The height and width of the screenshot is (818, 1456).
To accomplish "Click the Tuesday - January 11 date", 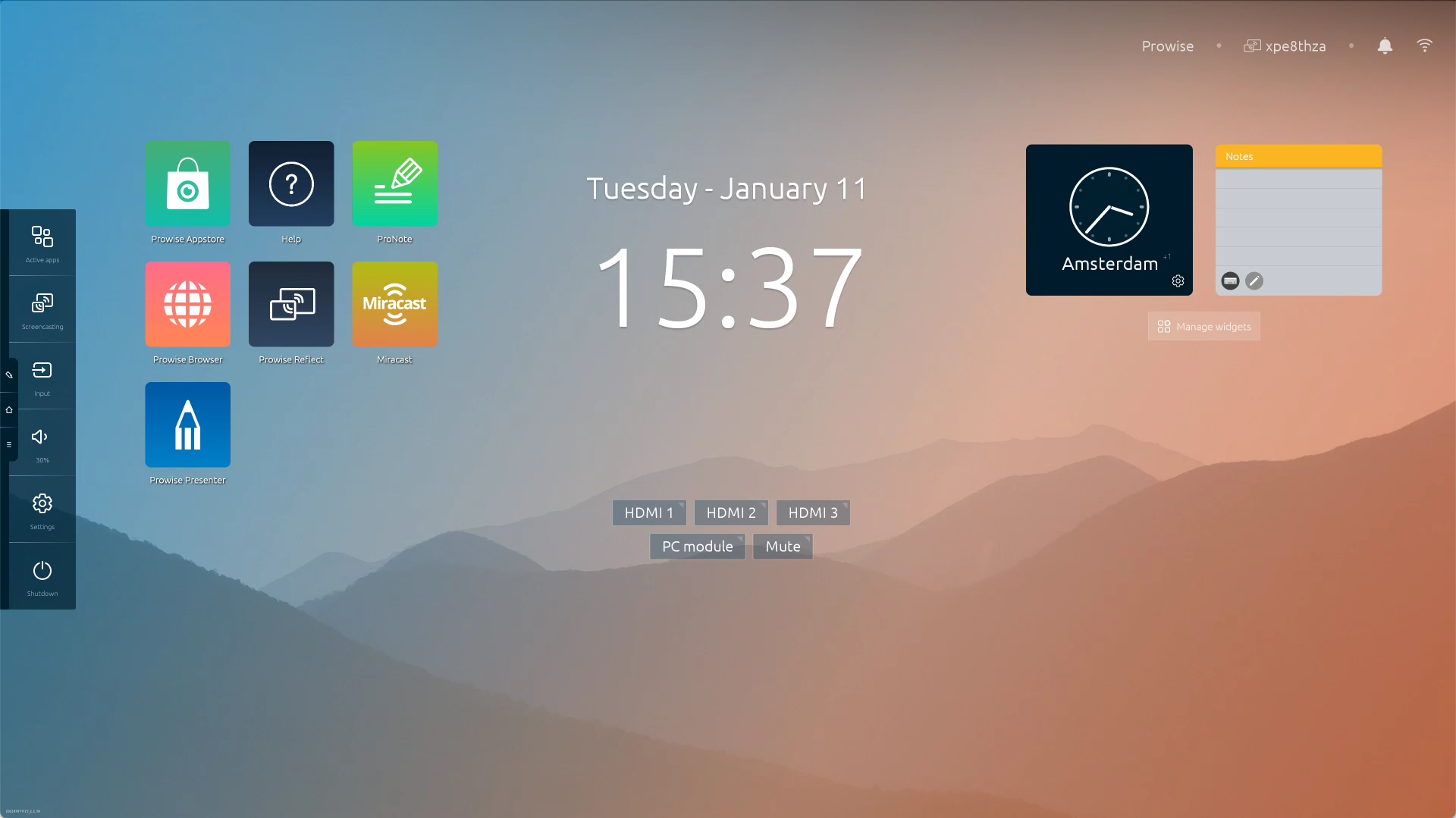I will click(726, 189).
